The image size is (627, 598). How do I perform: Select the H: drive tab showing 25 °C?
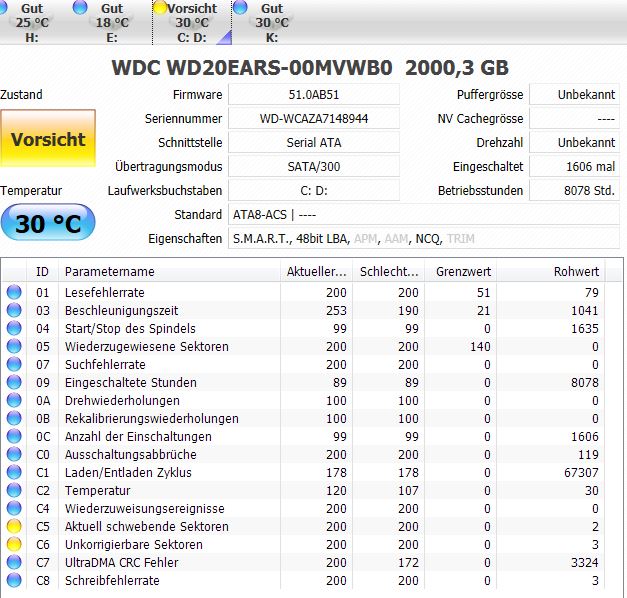[32, 22]
